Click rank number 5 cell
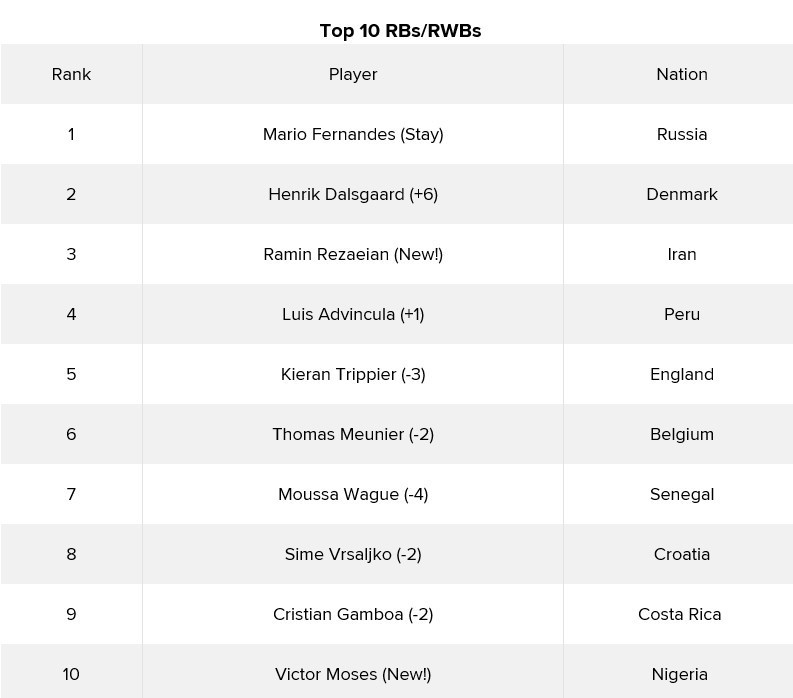The image size is (793, 698). coord(71,374)
